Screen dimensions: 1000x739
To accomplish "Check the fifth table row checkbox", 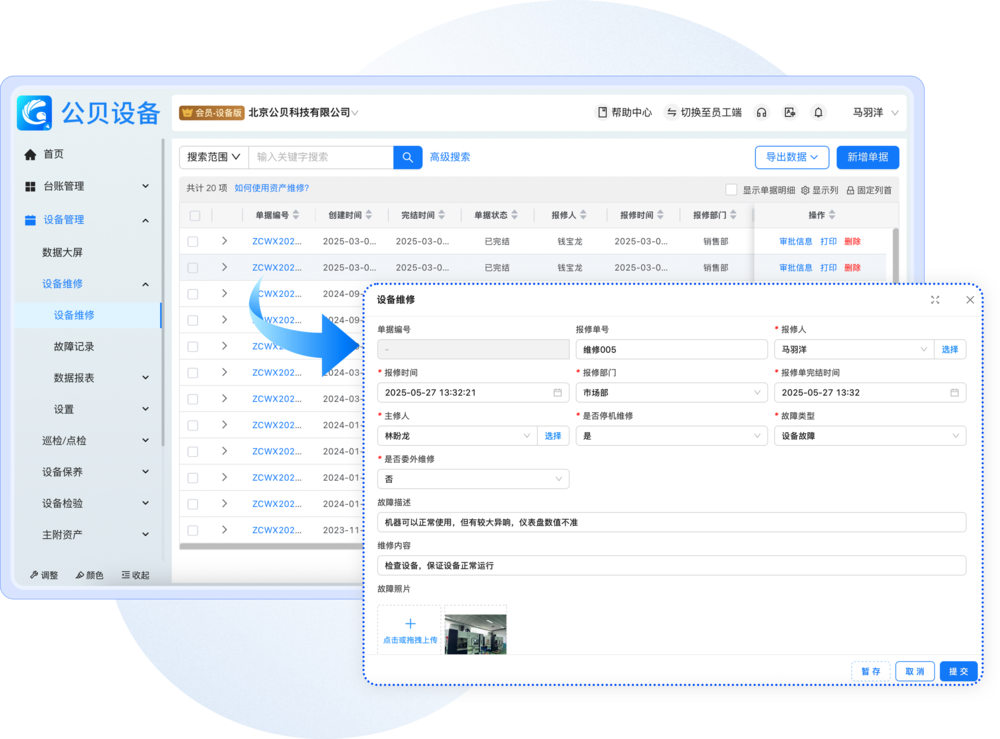I will point(193,346).
